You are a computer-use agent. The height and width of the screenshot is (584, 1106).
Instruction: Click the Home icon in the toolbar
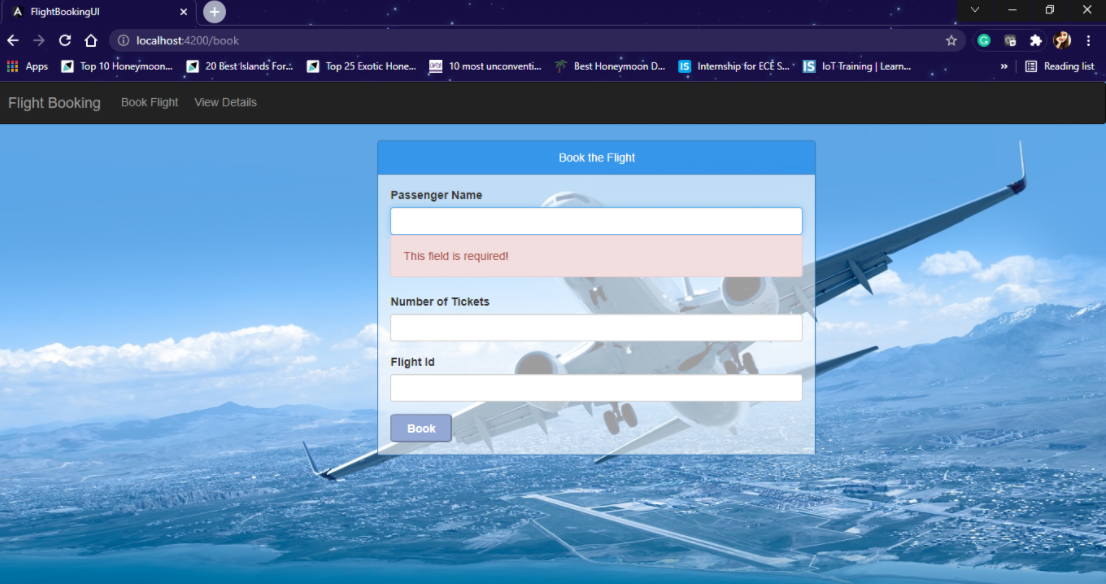90,42
